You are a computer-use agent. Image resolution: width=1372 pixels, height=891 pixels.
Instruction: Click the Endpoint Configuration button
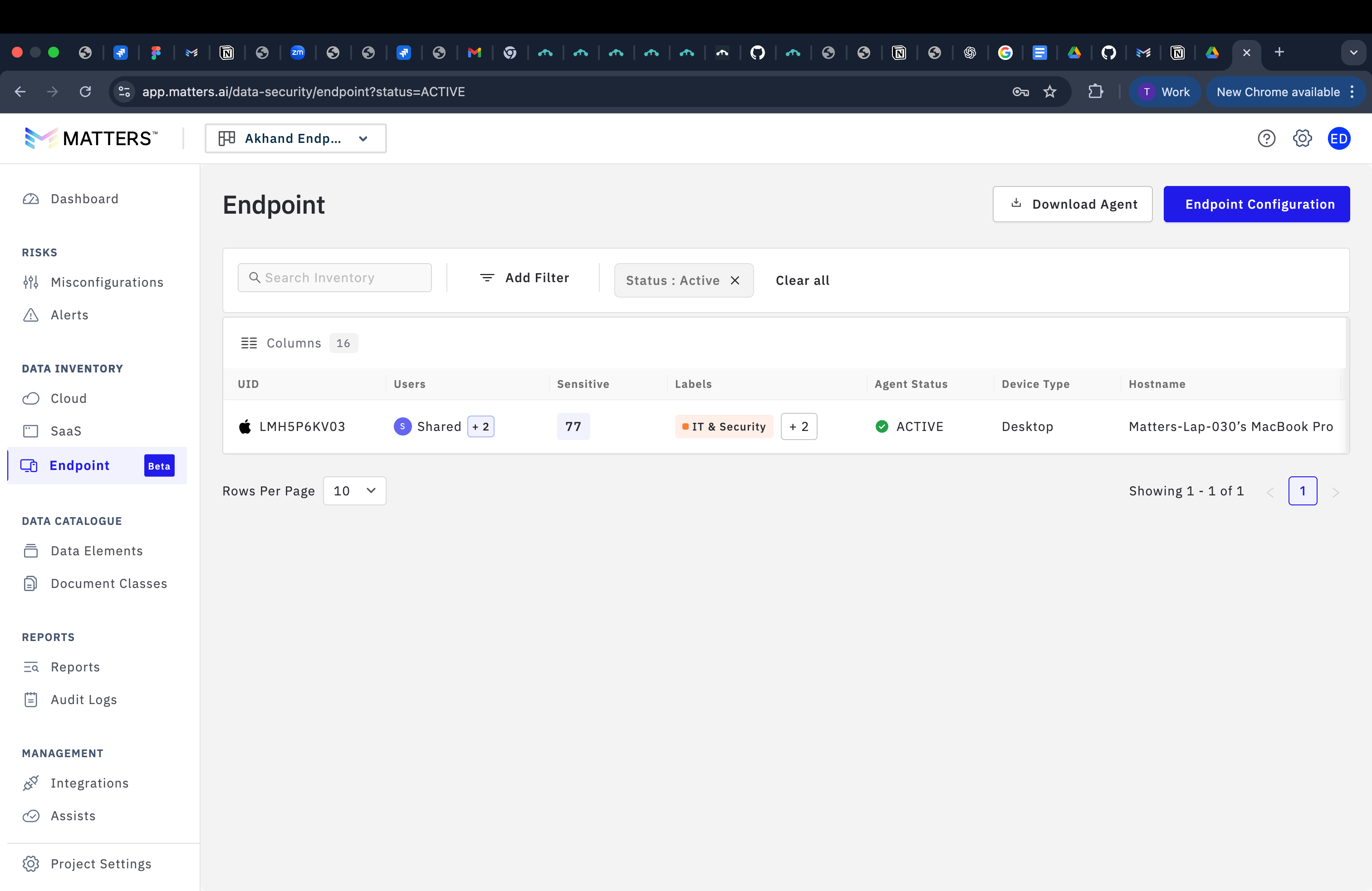point(1257,204)
